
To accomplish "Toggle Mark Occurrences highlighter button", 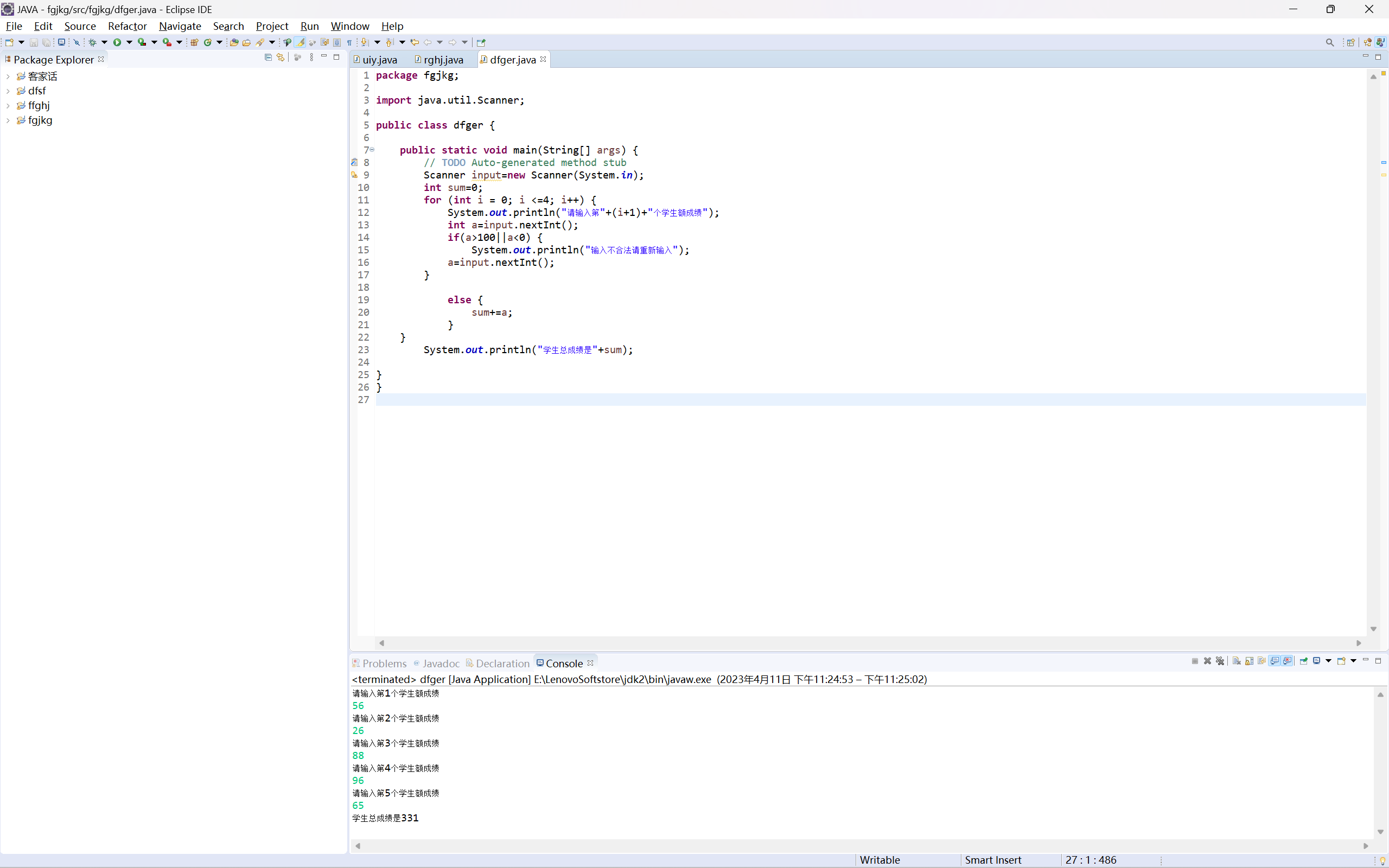I will pyautogui.click(x=300, y=42).
